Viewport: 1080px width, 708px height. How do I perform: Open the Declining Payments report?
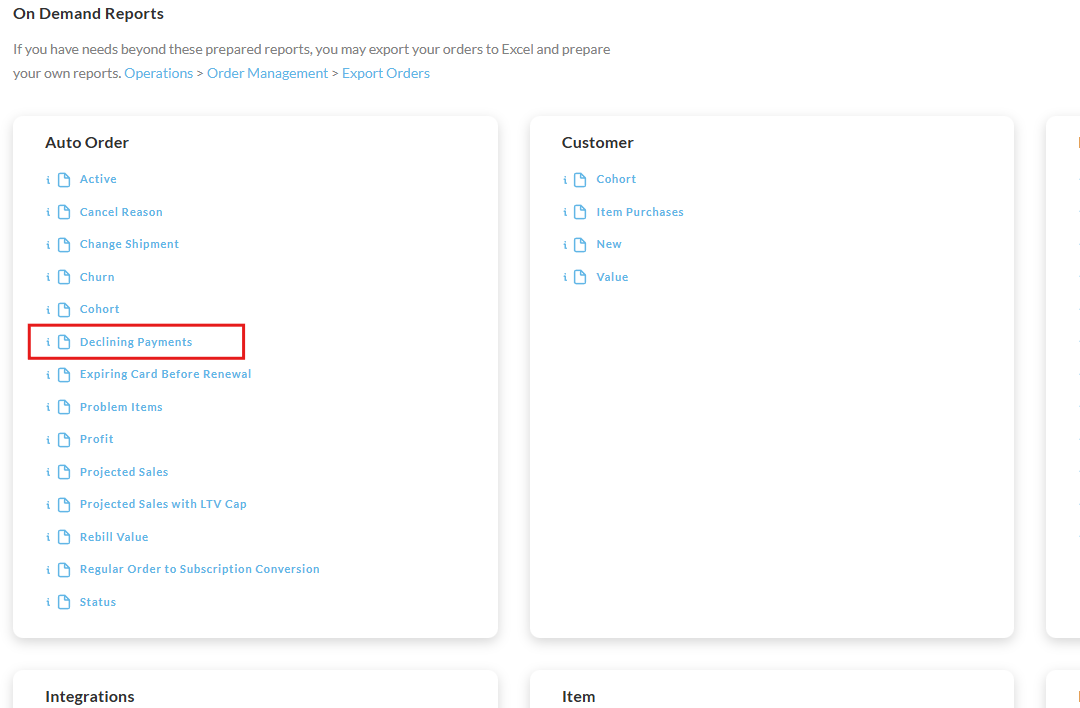coord(136,342)
